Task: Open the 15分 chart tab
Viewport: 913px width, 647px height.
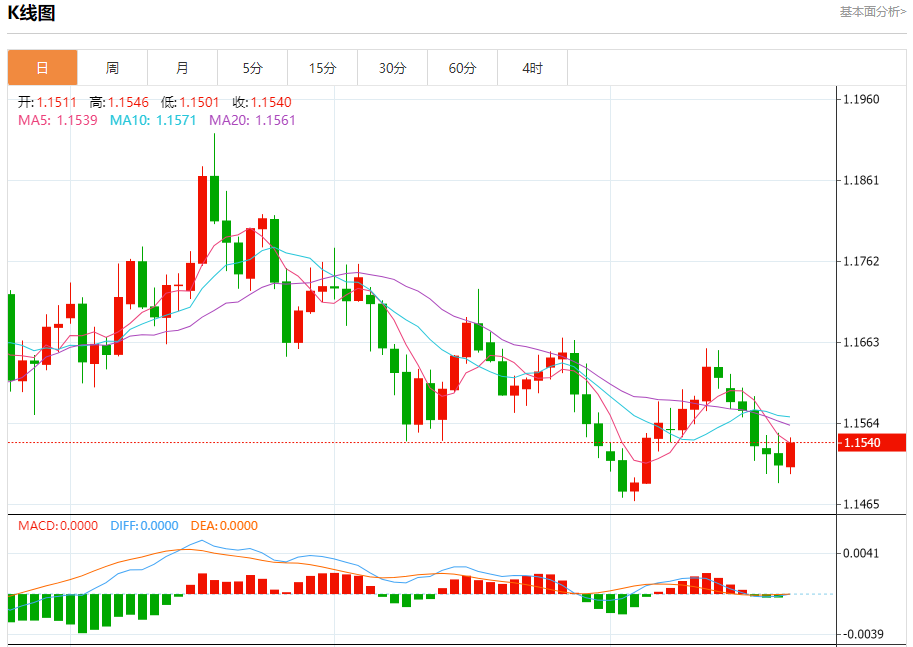Action: pyautogui.click(x=323, y=68)
